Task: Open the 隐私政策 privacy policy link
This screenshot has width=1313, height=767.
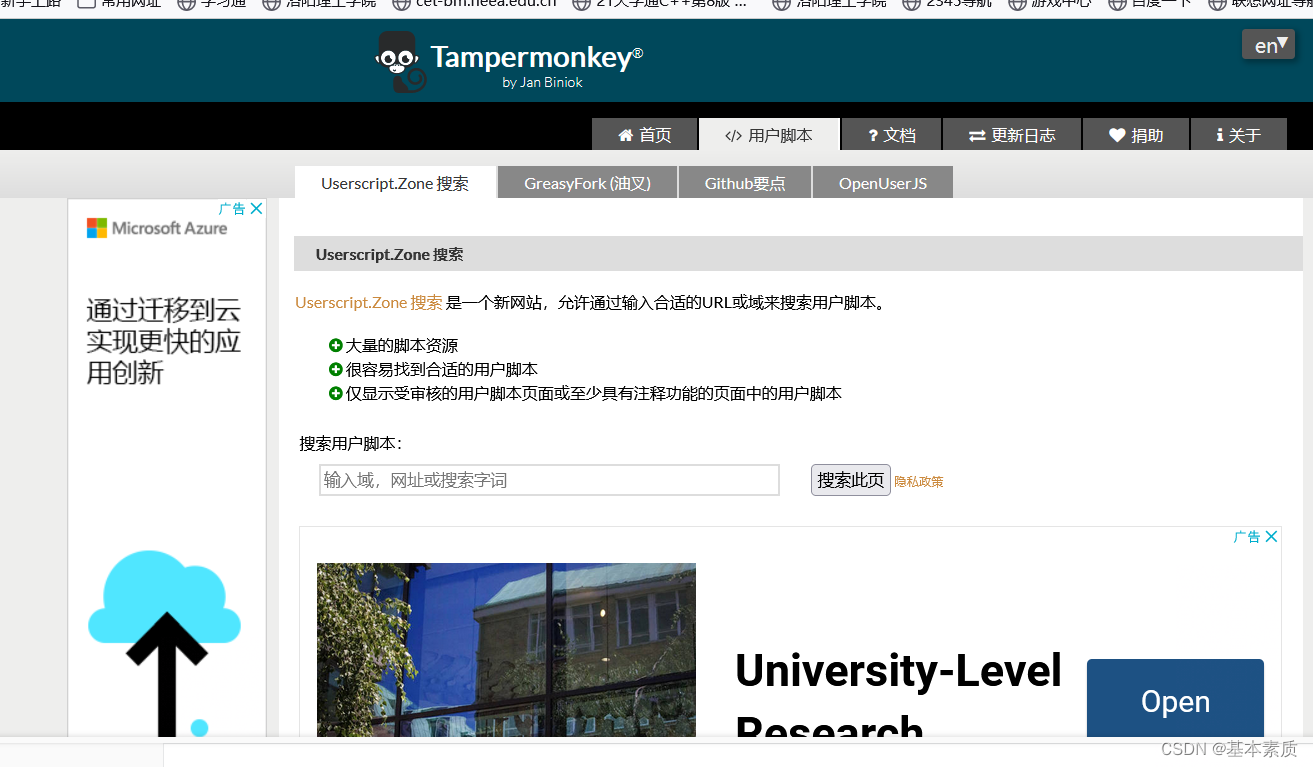Action: coord(919,482)
